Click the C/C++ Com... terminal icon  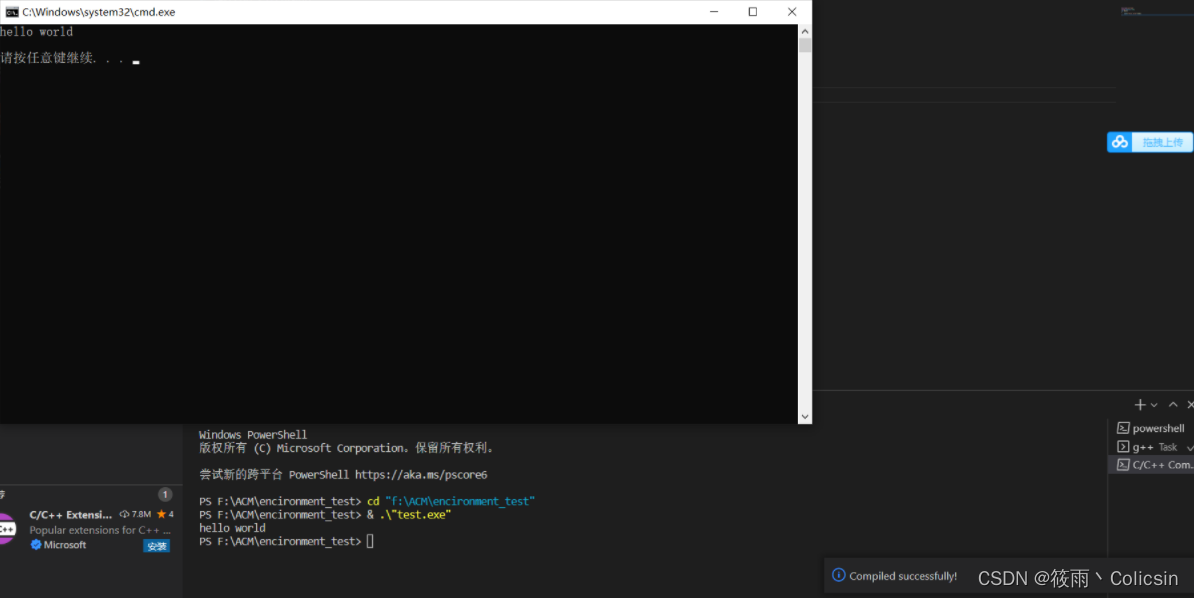pyautogui.click(x=1123, y=465)
